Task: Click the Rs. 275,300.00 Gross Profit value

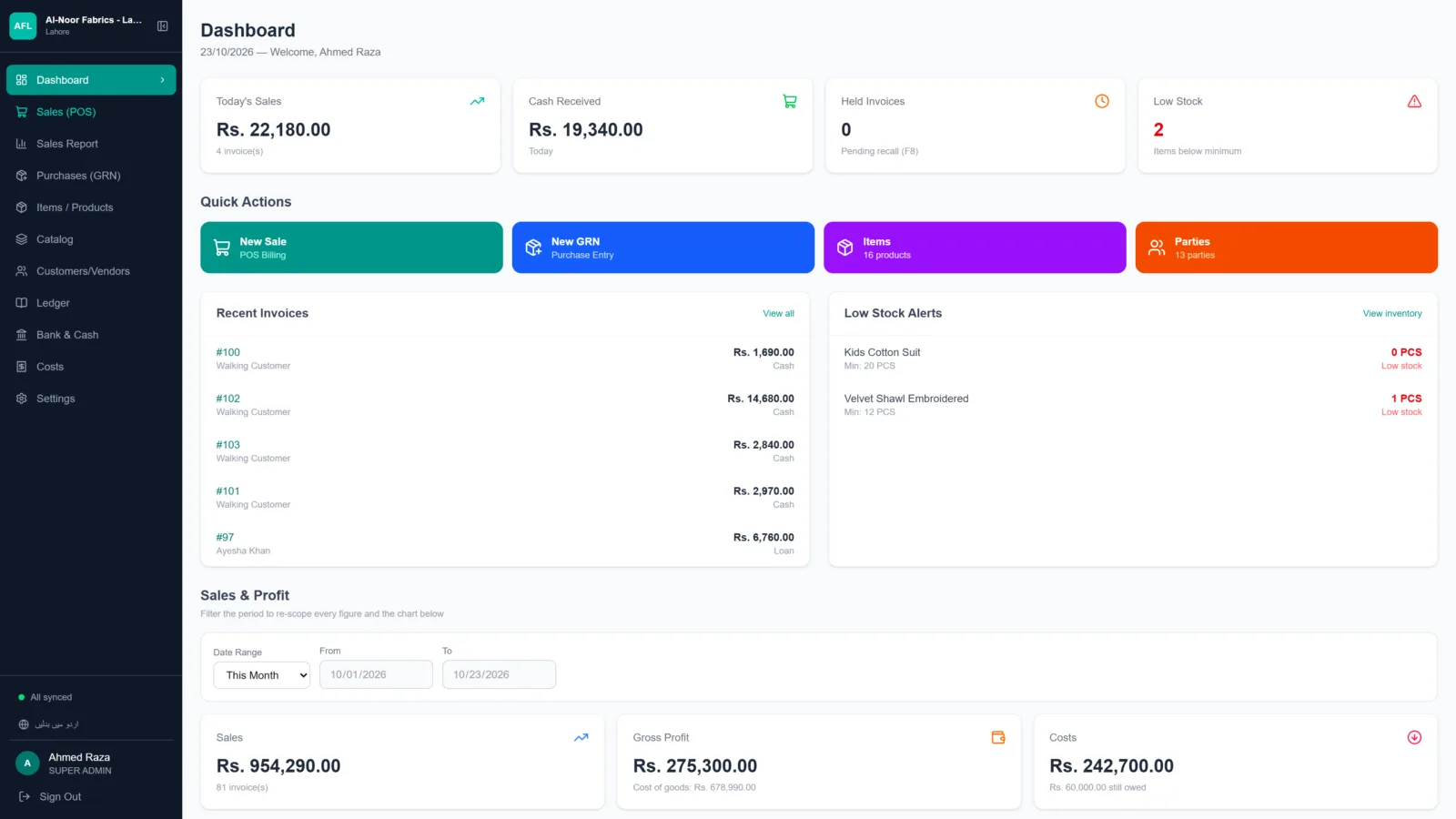Action: click(x=695, y=765)
